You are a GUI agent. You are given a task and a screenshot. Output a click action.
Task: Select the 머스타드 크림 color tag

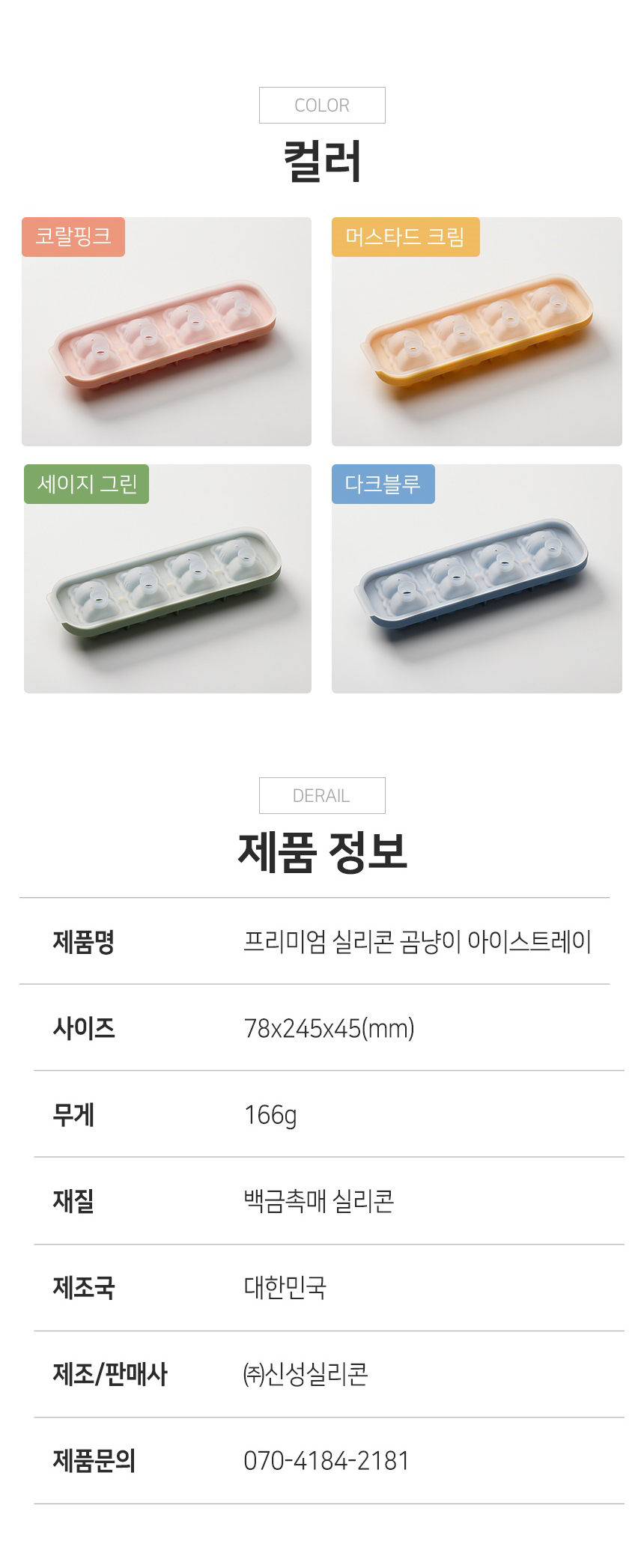click(405, 237)
